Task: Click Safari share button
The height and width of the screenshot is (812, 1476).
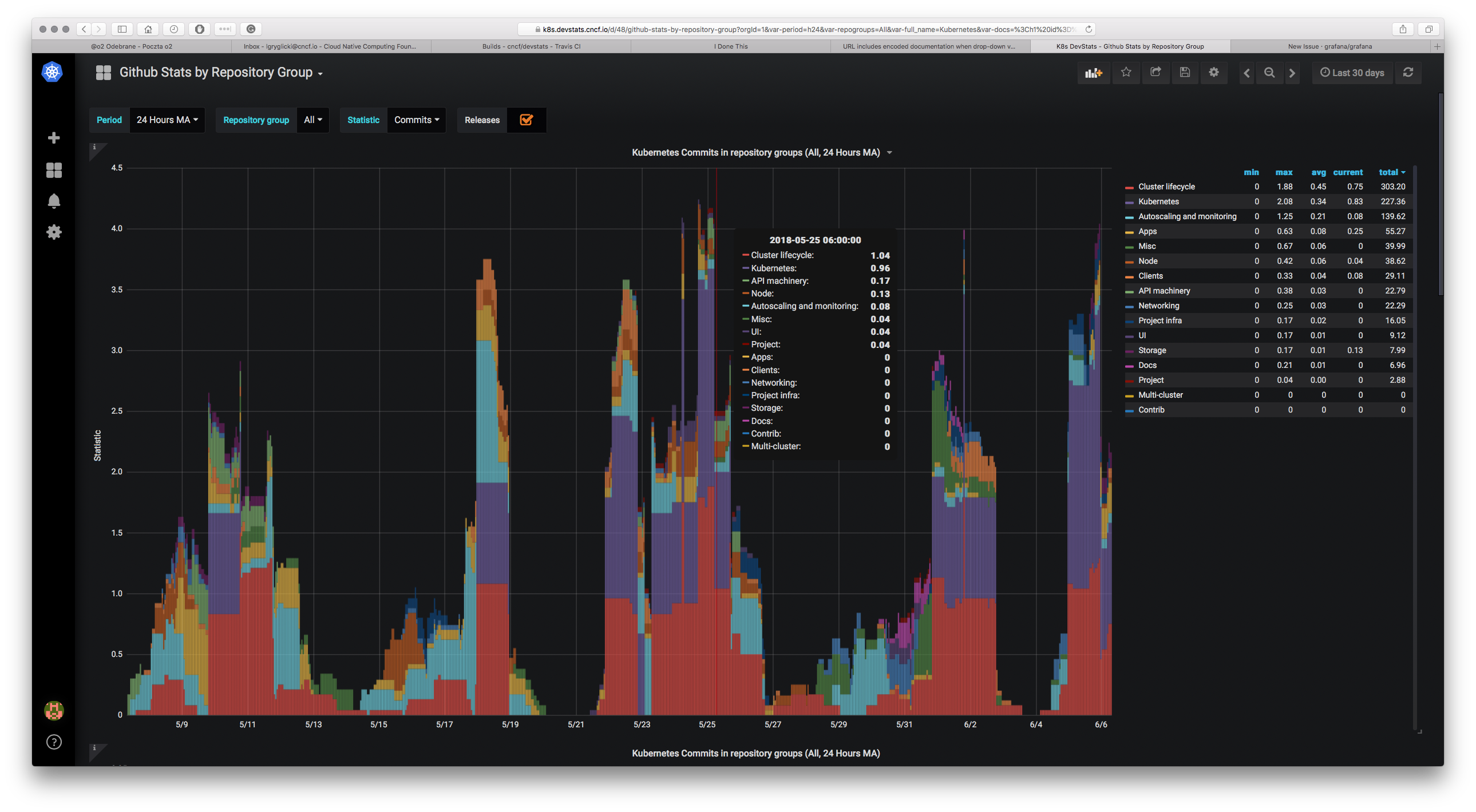Action: pos(1403,29)
